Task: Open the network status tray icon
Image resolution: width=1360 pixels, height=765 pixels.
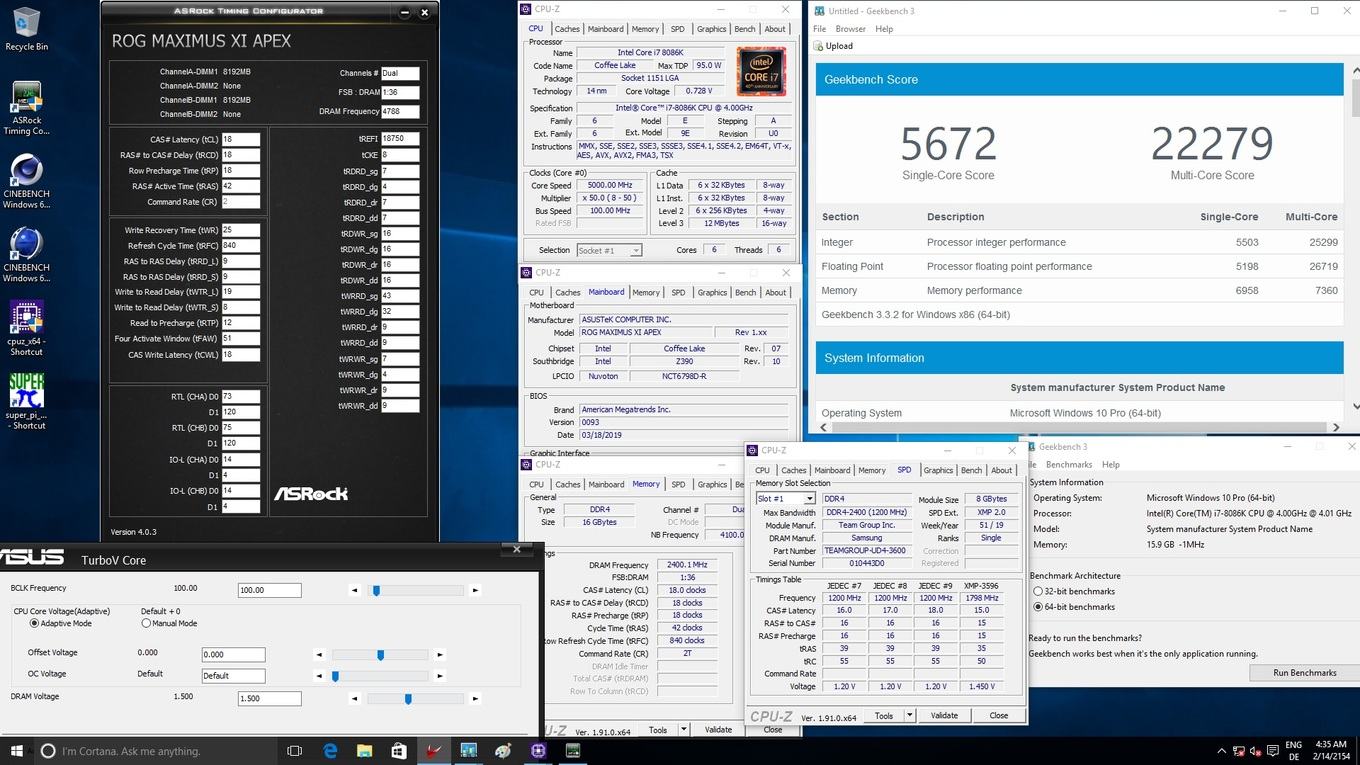Action: 1241,751
